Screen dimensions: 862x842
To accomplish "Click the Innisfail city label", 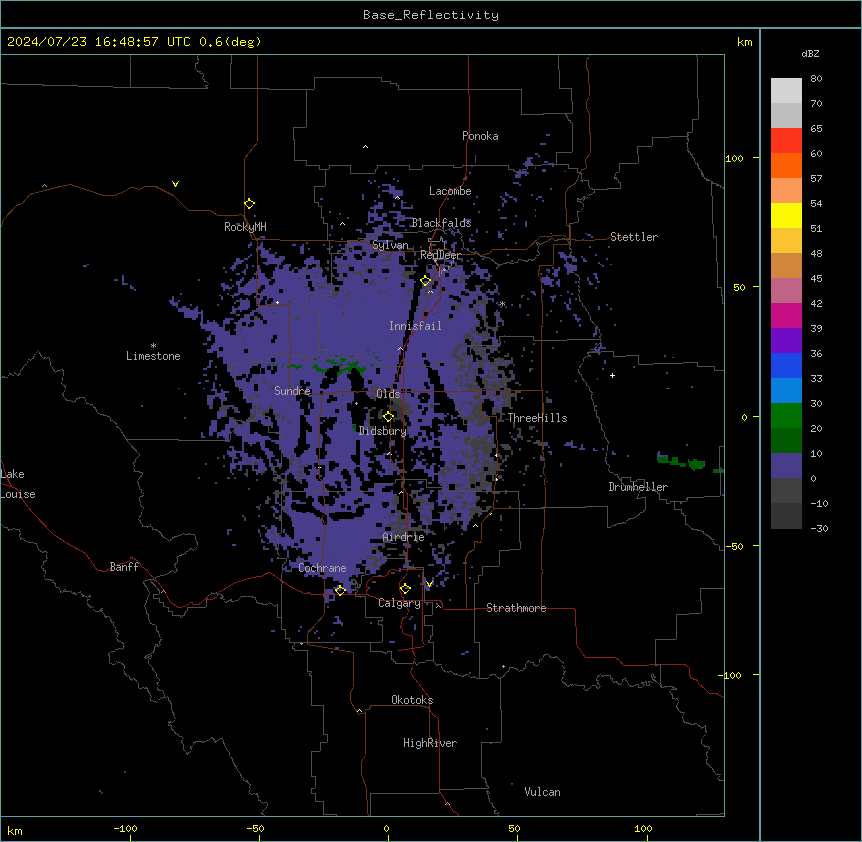I will point(415,326).
